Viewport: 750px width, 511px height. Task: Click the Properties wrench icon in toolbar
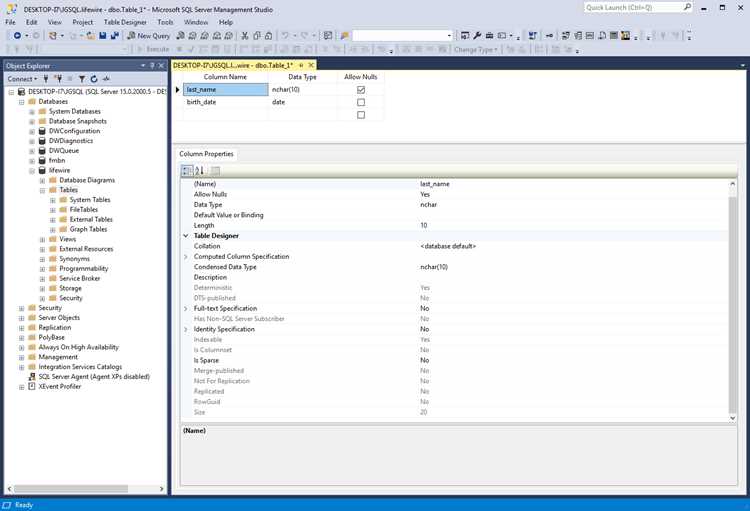pyautogui.click(x=477, y=35)
